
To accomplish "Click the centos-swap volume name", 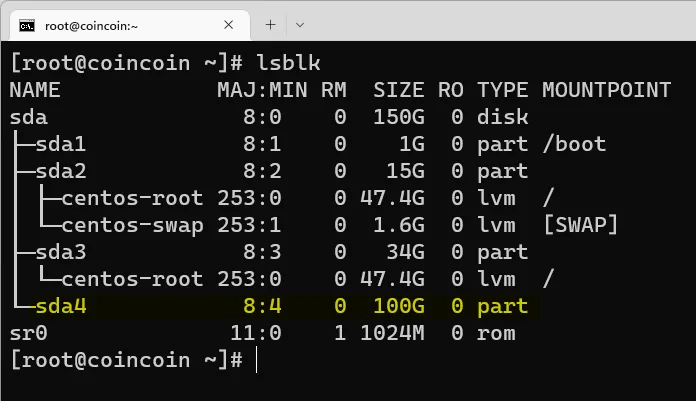I will [x=132, y=225].
